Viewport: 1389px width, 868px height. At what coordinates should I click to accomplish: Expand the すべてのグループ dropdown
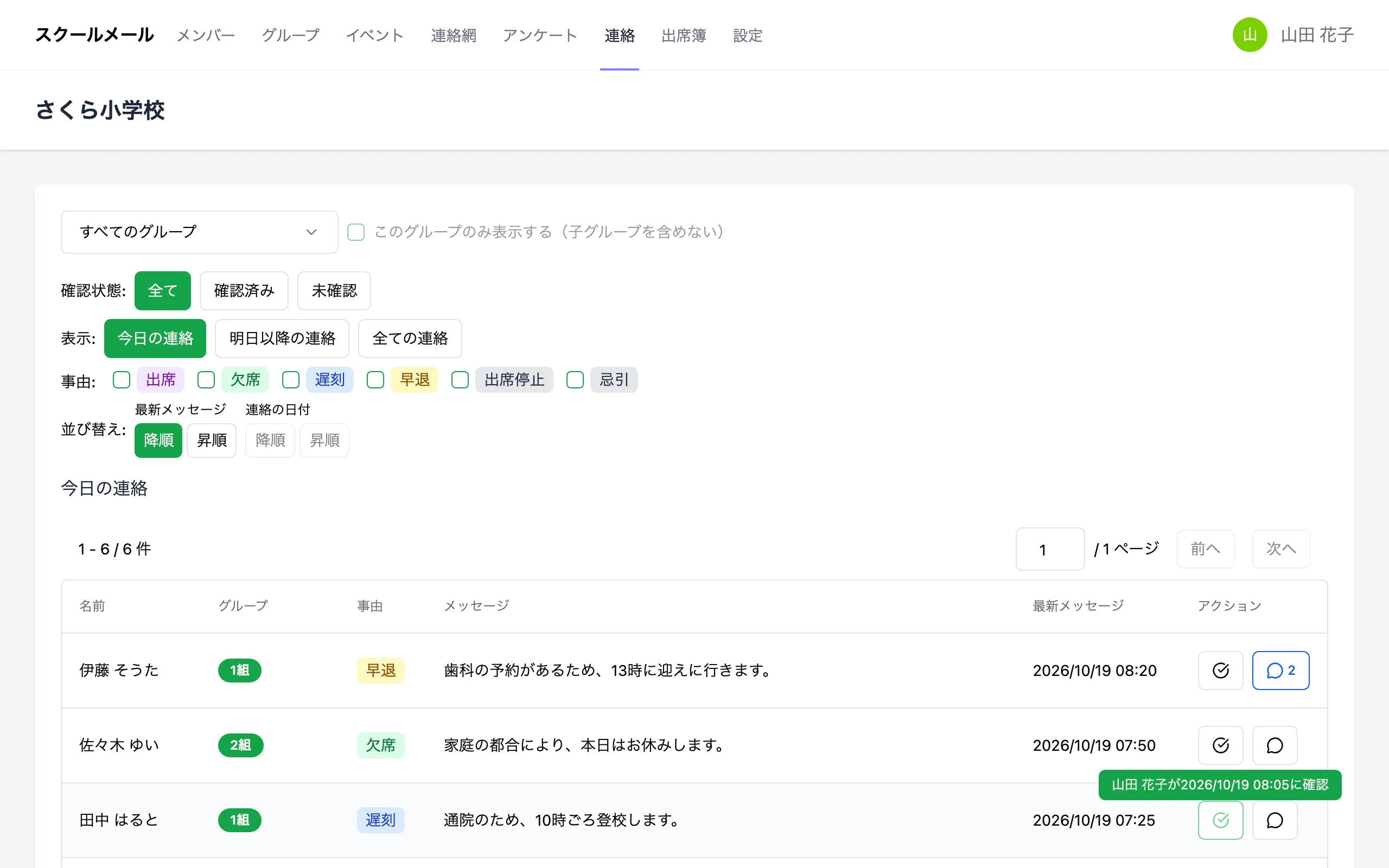(199, 232)
